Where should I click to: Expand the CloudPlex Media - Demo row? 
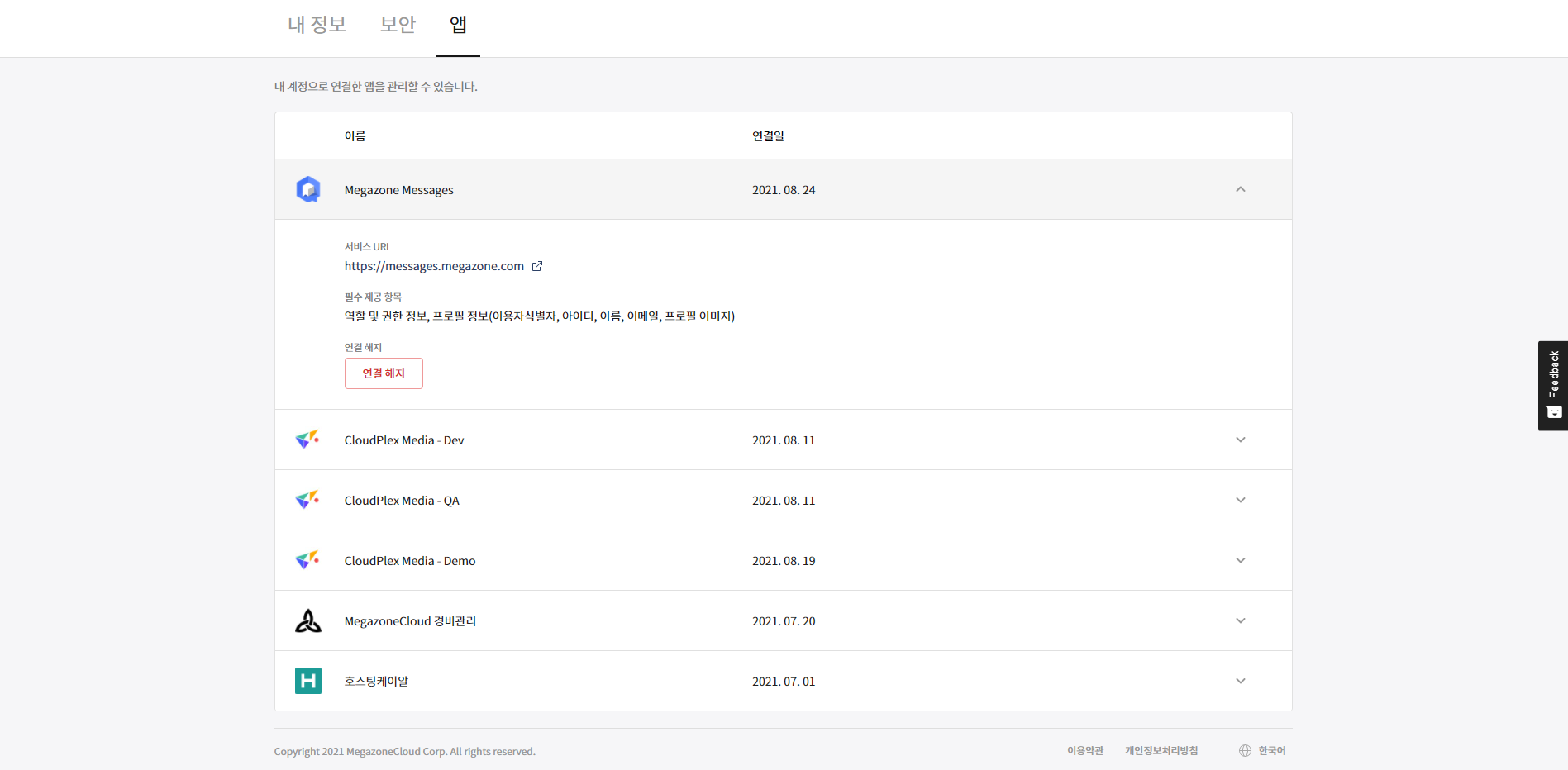click(x=1240, y=560)
